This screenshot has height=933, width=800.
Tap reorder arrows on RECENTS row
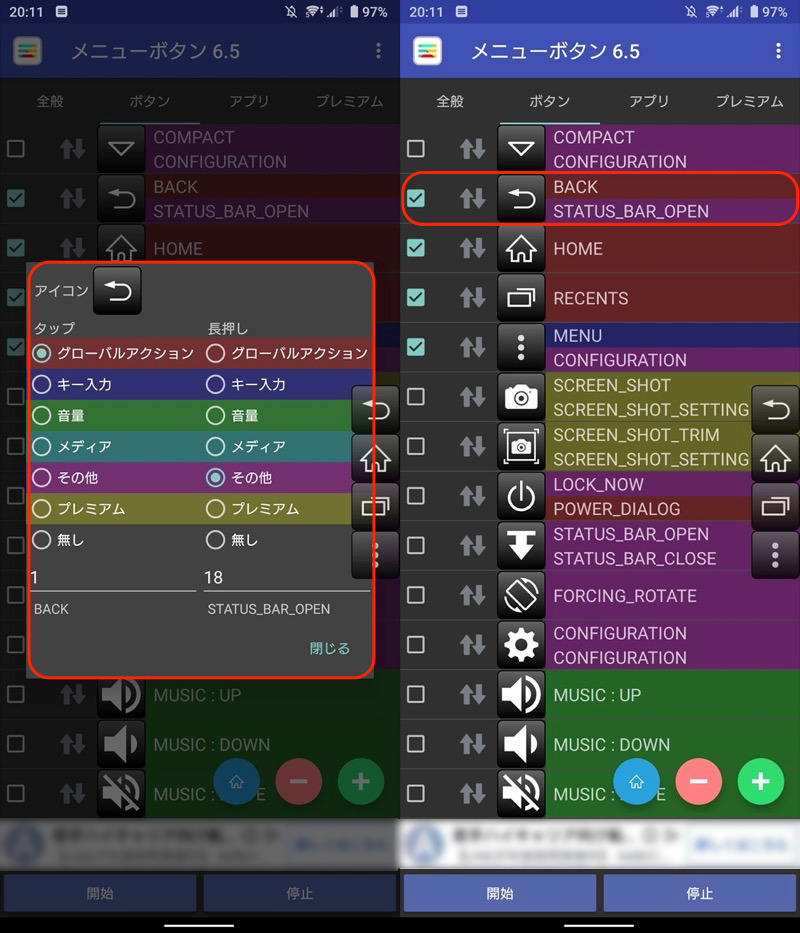pyautogui.click(x=472, y=298)
